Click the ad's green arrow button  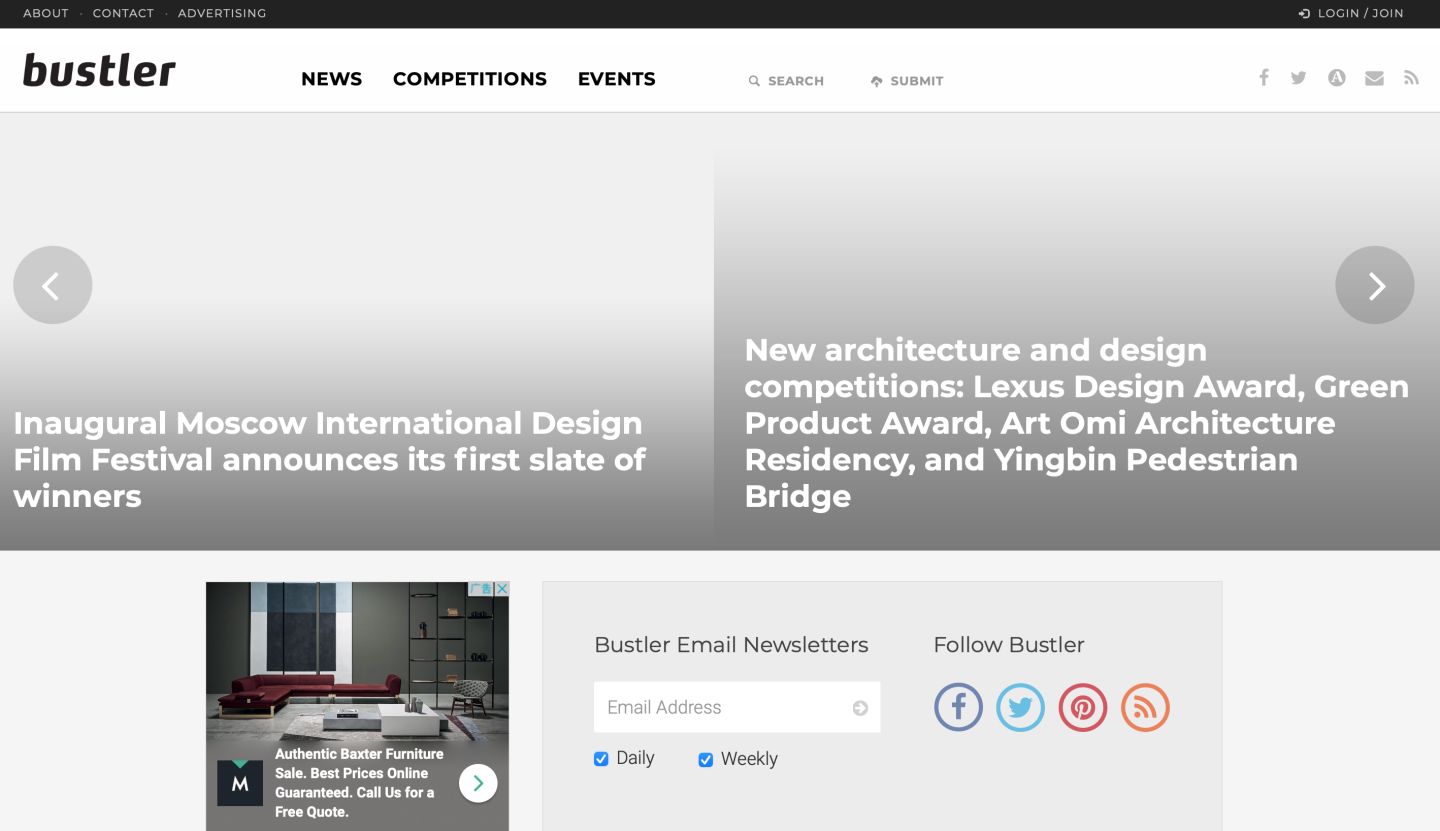[x=478, y=783]
